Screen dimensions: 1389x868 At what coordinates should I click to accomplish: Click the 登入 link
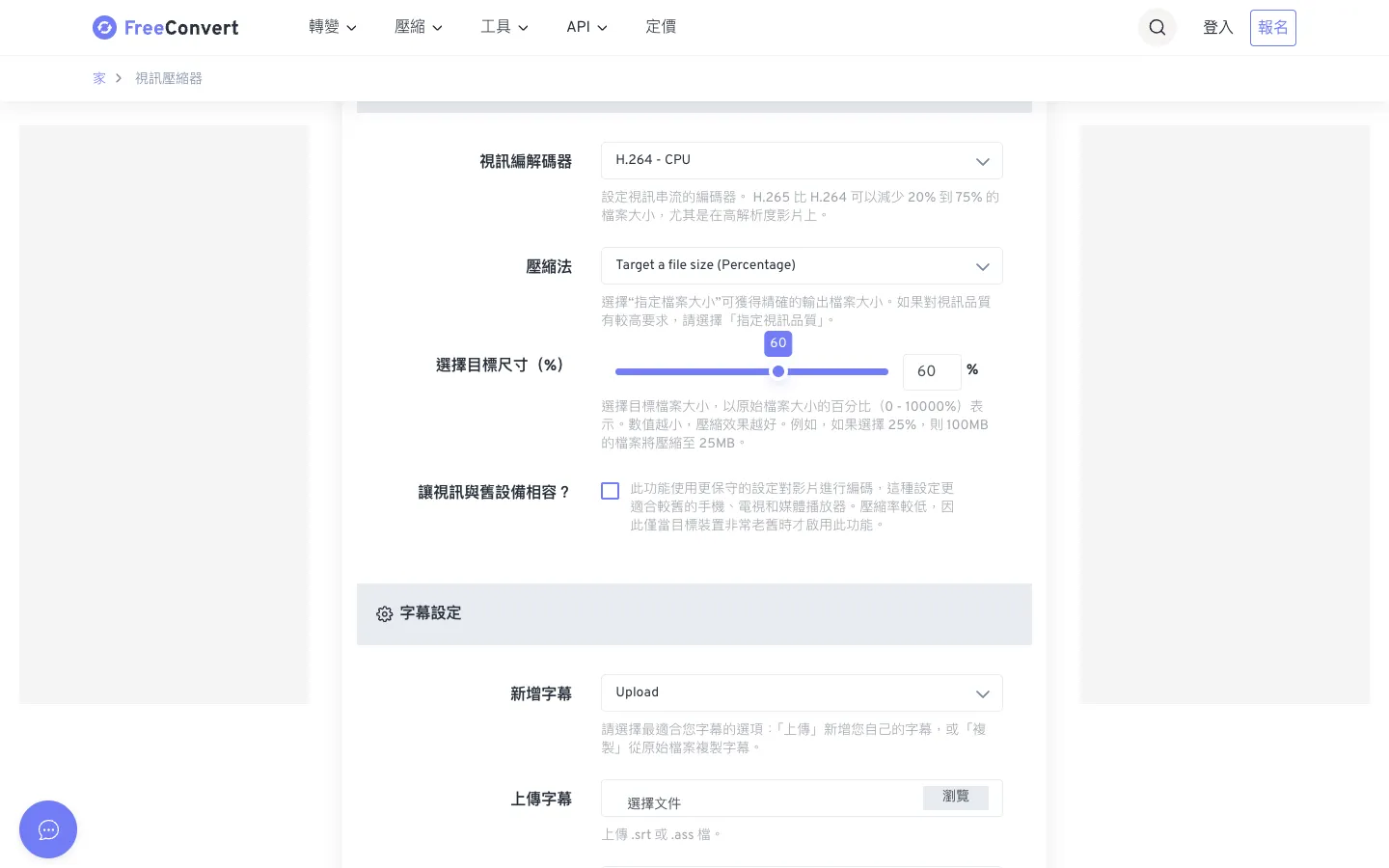(x=1218, y=27)
